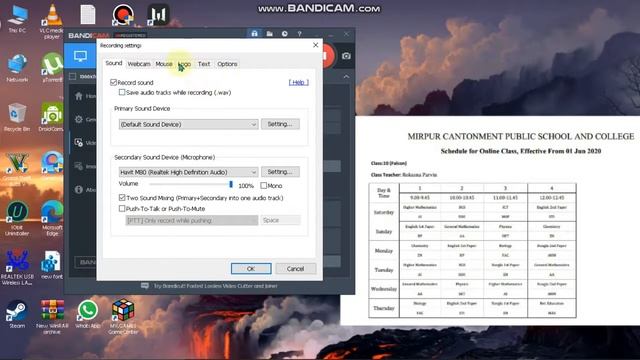Open the Home section in Bandicam sidebar

click(84, 96)
